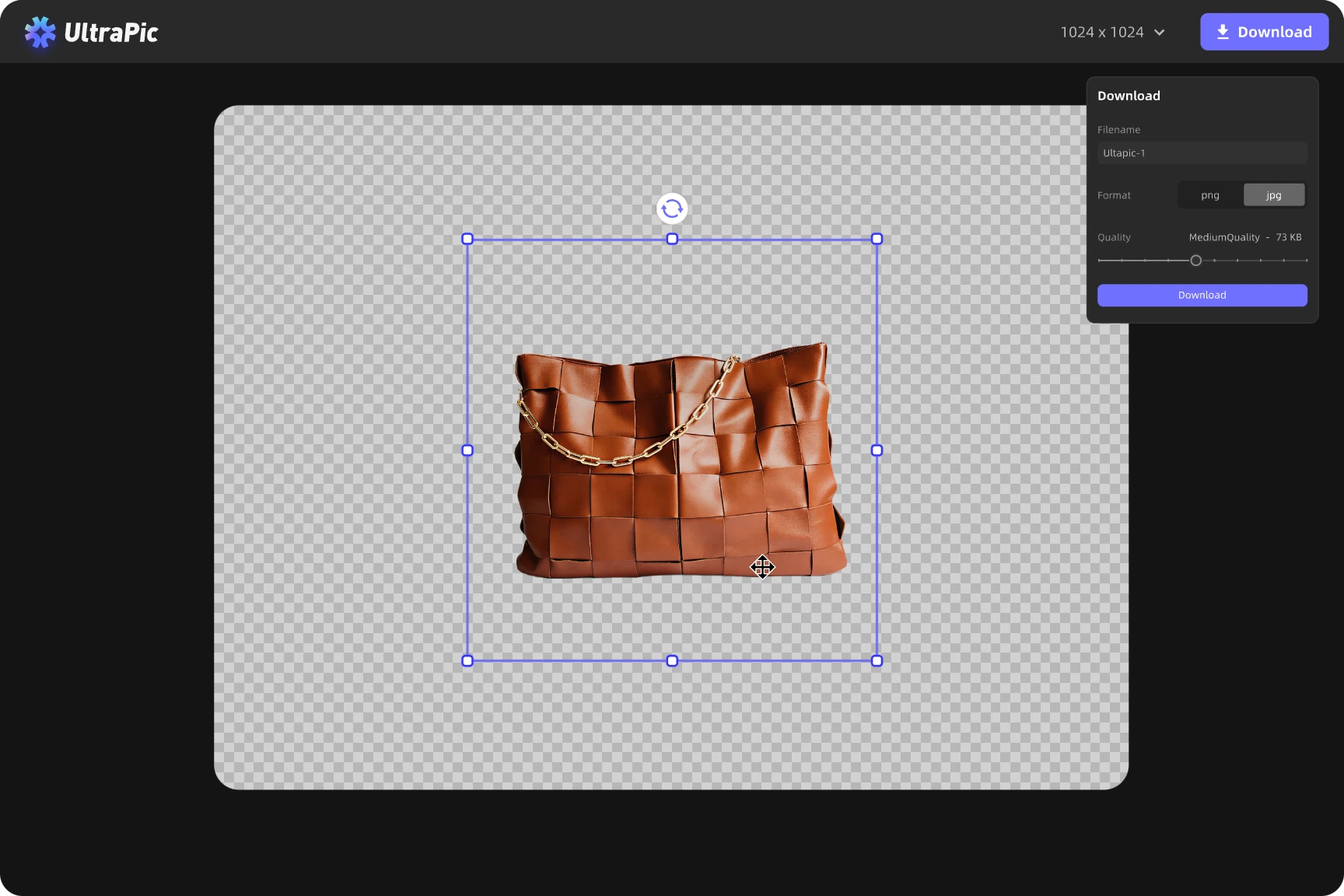The image size is (1344, 896).
Task: Click the bottom-left resize handle of selection
Action: point(467,661)
